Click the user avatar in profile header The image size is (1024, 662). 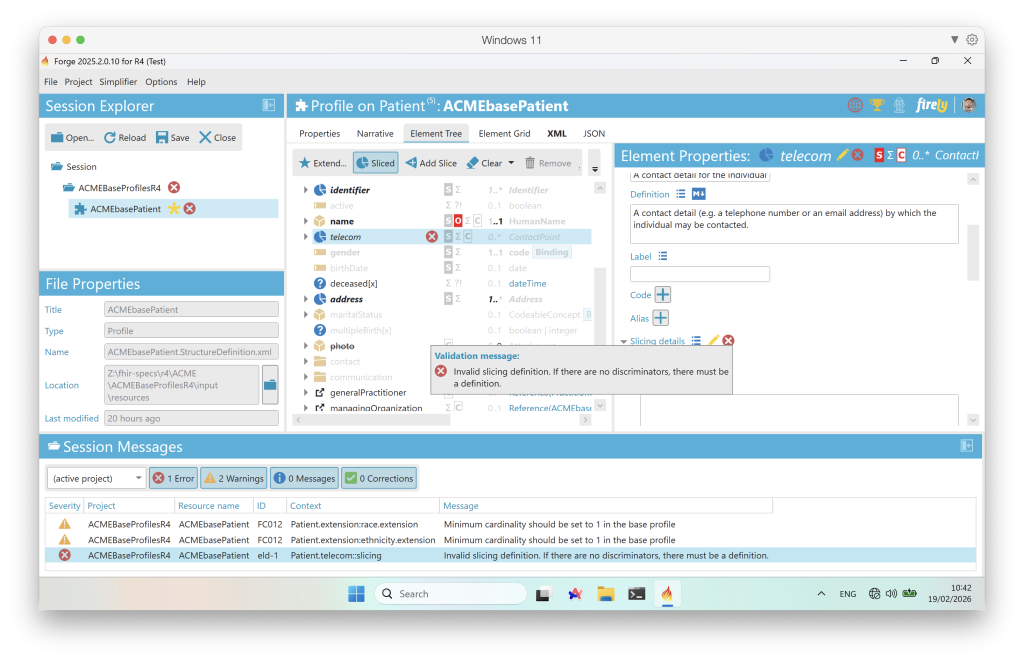pyautogui.click(x=969, y=105)
